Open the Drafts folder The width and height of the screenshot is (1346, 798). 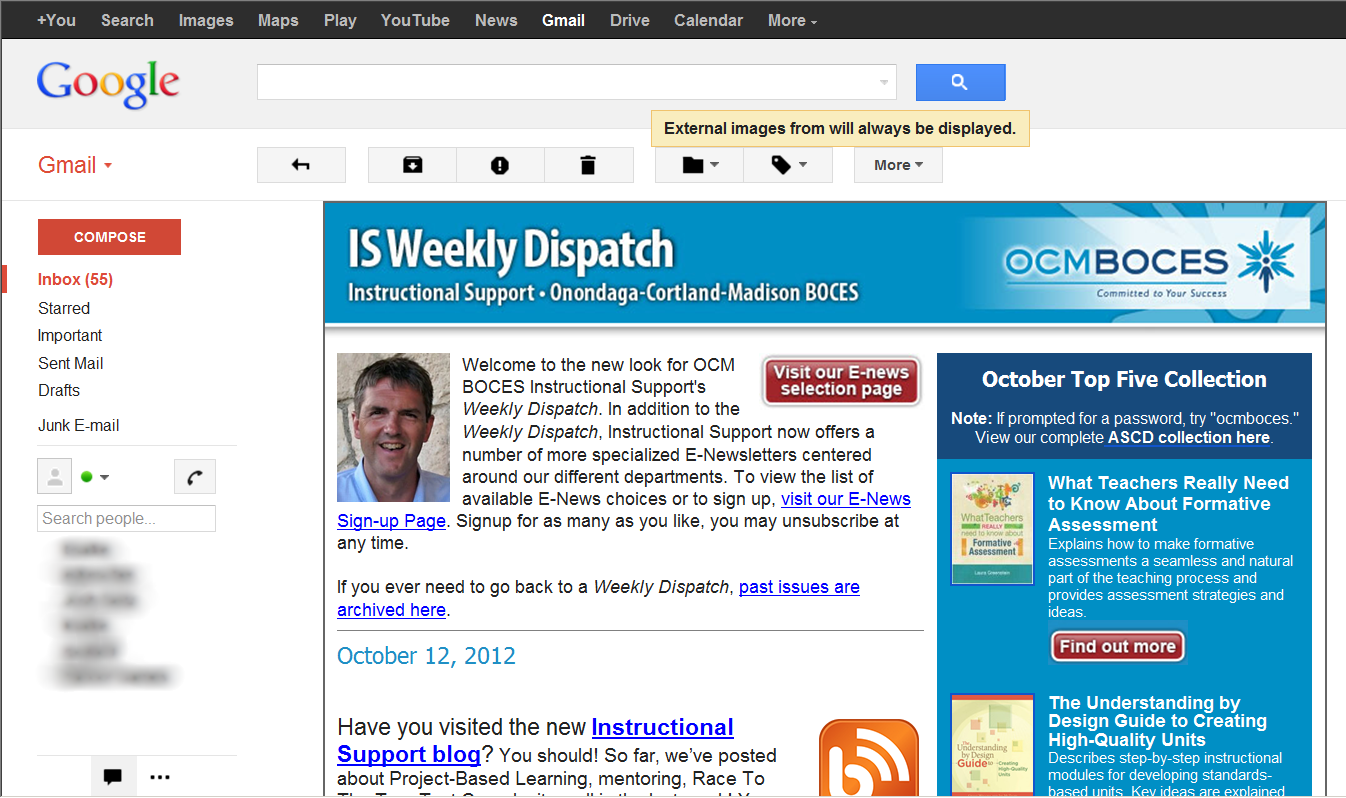[59, 390]
